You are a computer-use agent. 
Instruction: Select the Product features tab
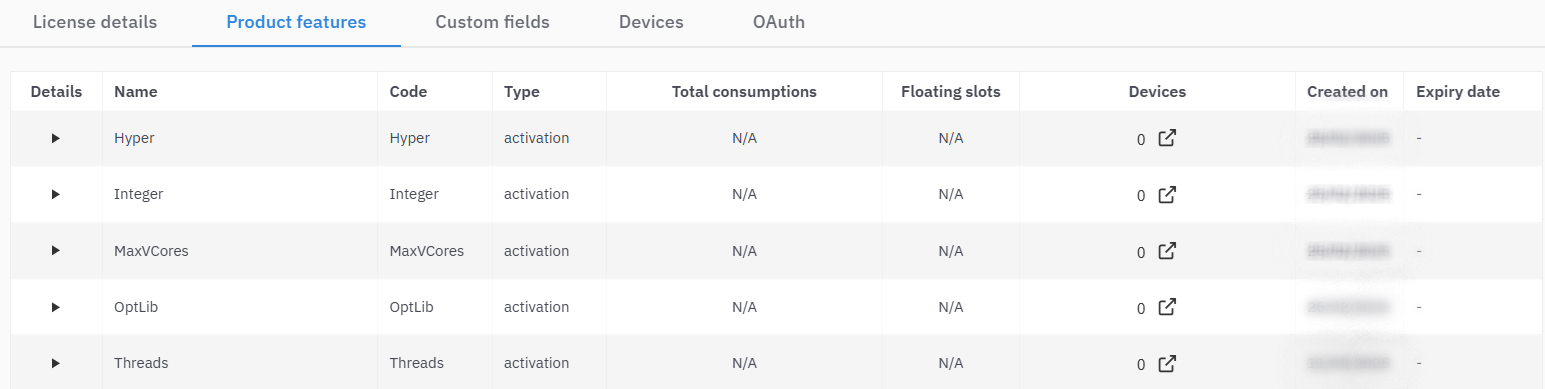pyautogui.click(x=296, y=22)
